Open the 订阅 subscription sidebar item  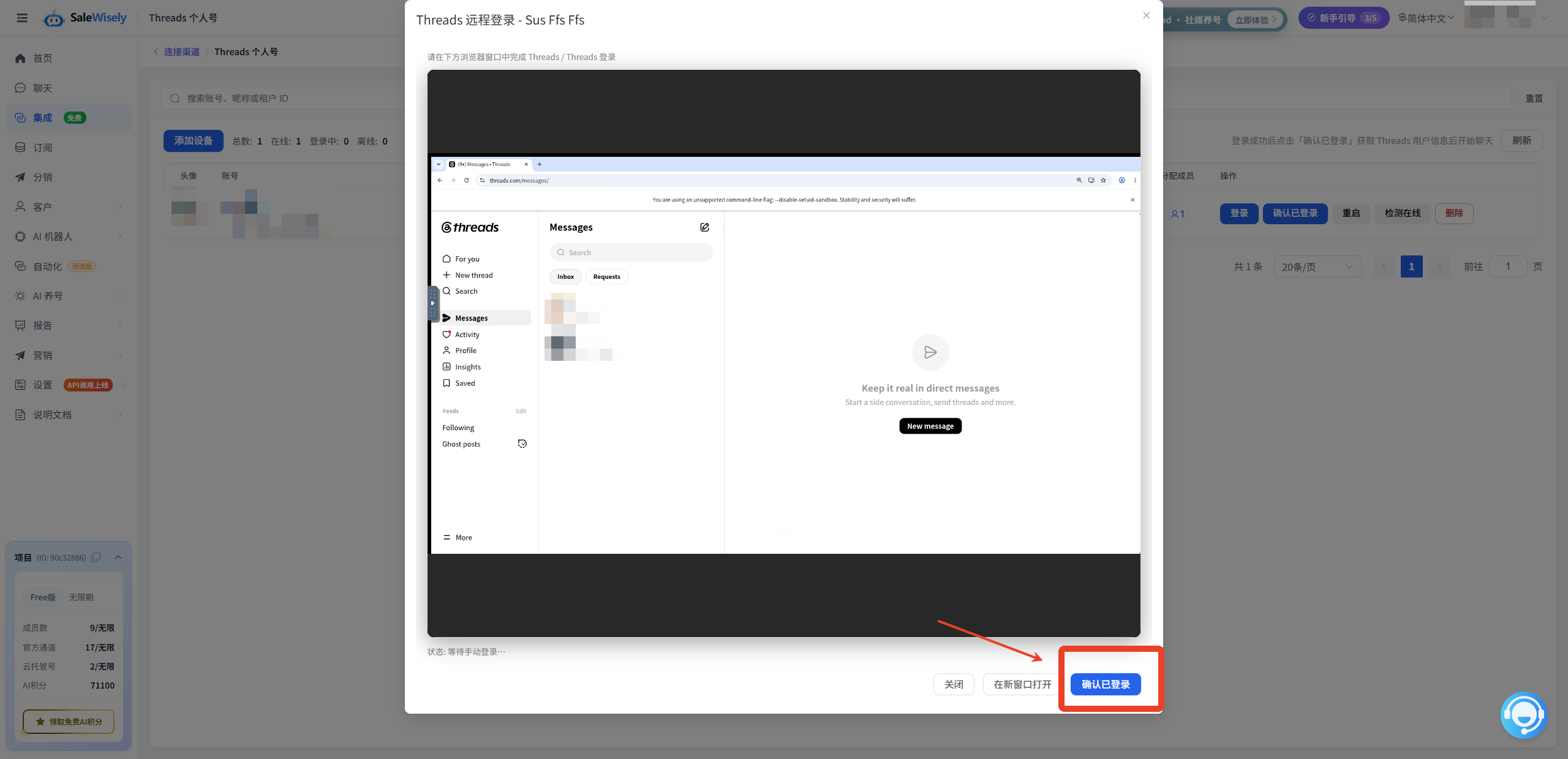click(x=69, y=148)
